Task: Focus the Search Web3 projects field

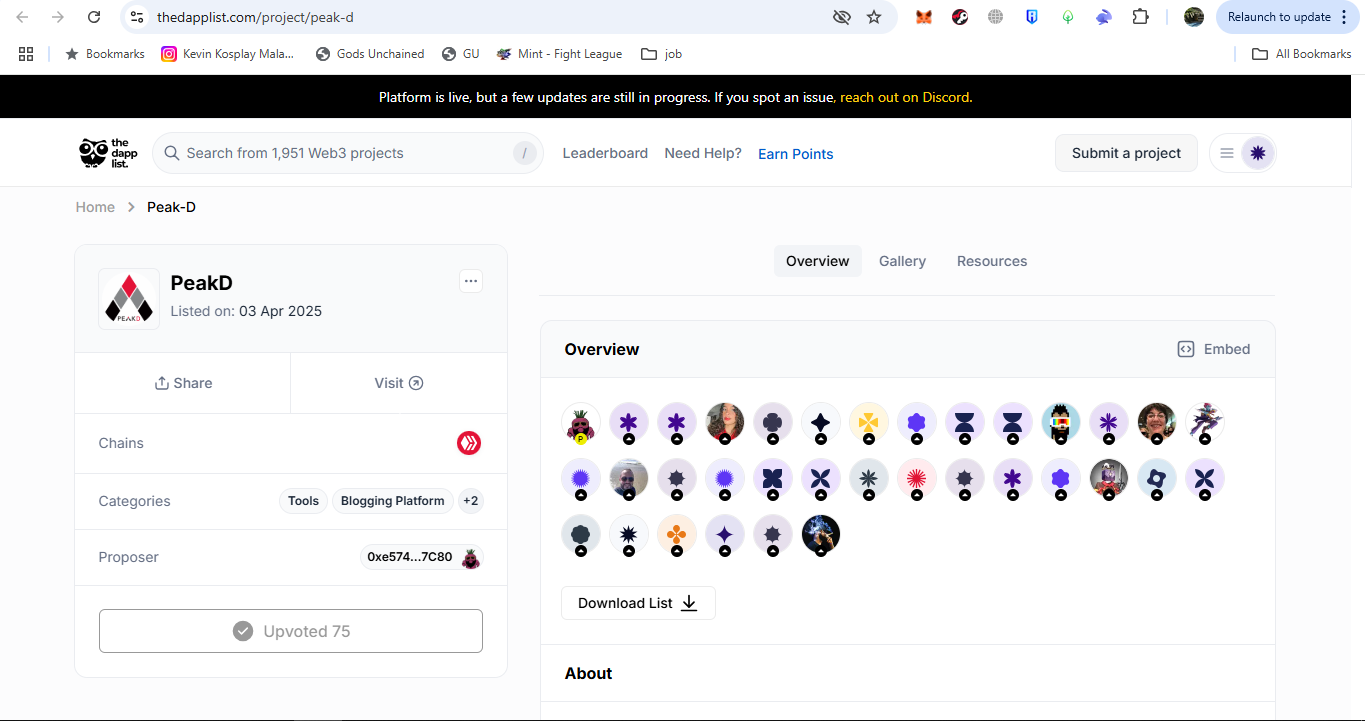Action: [348, 153]
